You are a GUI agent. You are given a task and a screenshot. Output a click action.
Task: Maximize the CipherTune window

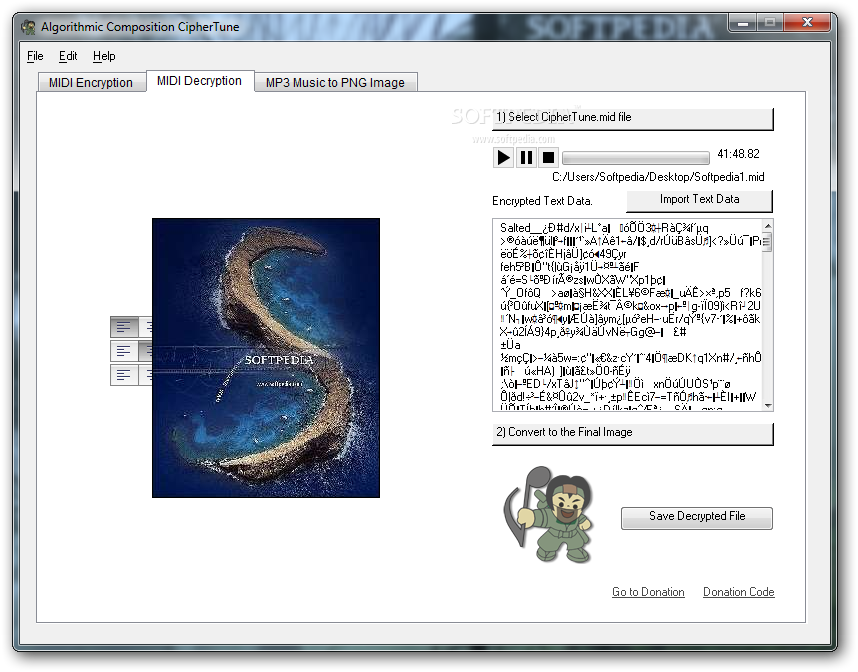[769, 22]
